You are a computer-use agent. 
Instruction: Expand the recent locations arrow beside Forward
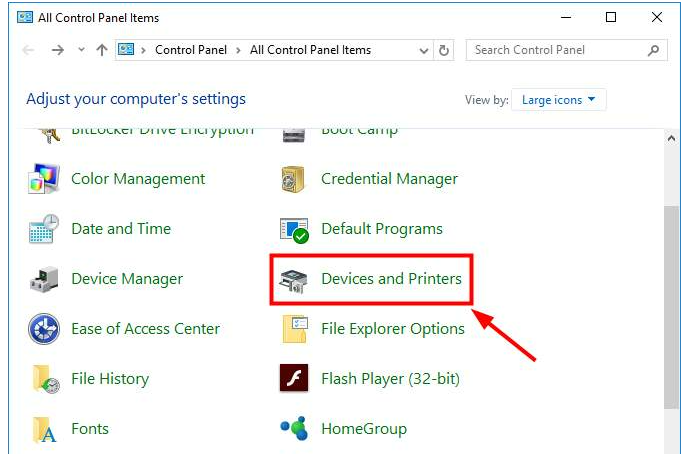pos(81,50)
